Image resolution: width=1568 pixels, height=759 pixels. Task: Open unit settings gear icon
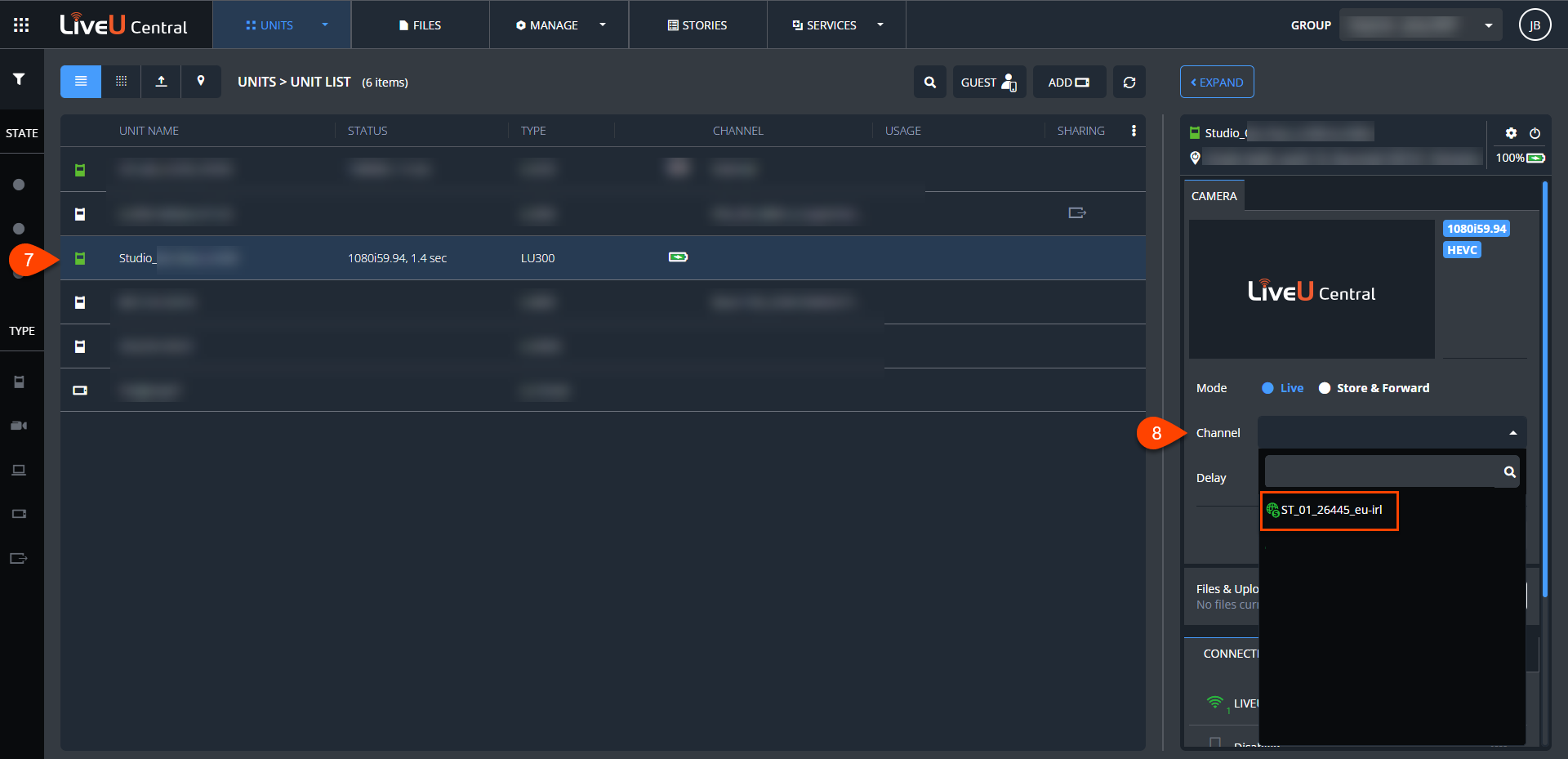tap(1511, 133)
